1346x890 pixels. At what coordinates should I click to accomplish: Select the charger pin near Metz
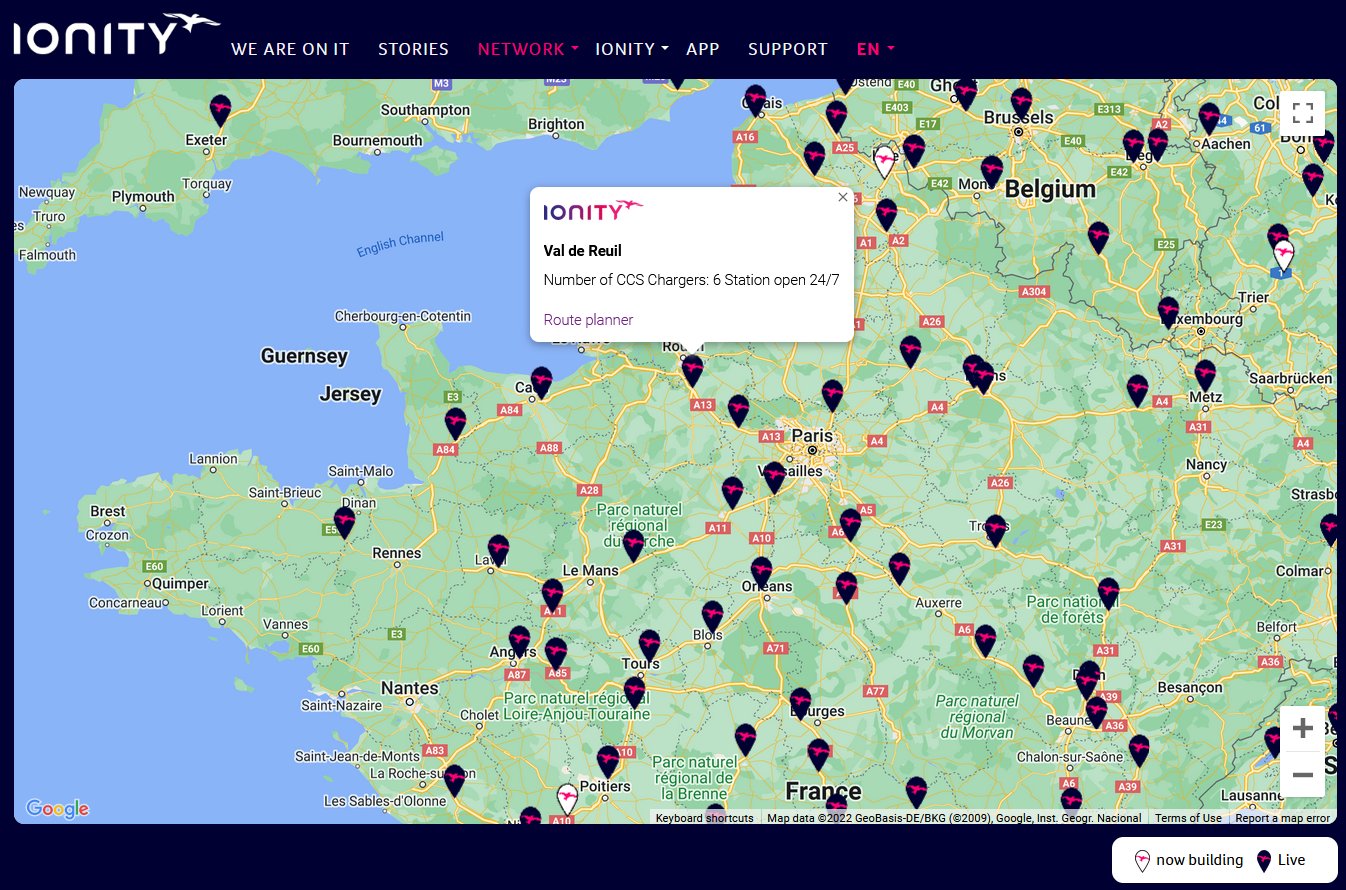pyautogui.click(x=1205, y=374)
